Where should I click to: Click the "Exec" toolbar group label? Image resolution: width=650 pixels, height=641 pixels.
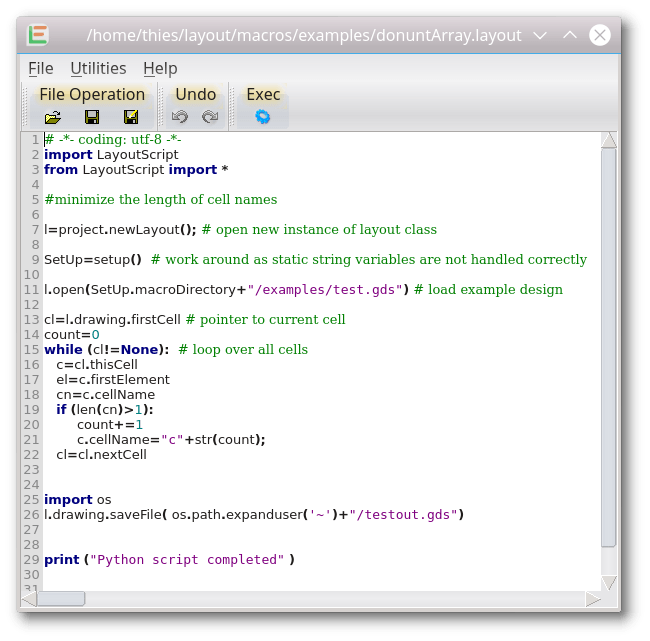coord(263,95)
